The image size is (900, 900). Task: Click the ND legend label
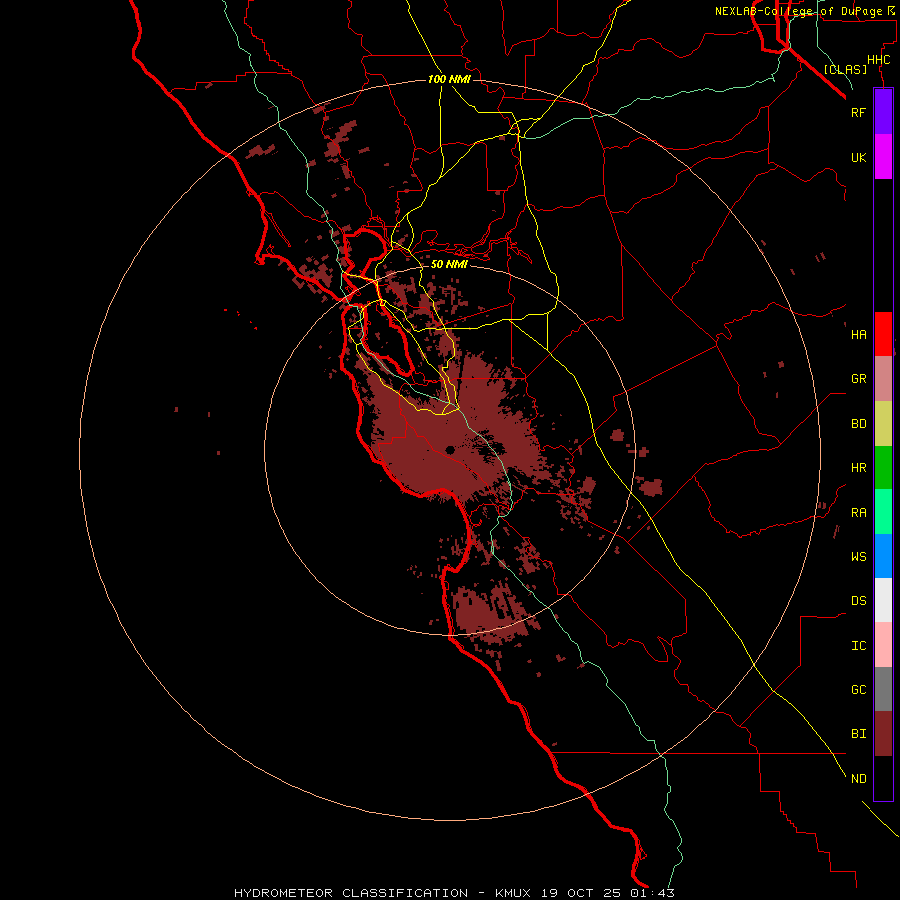[858, 779]
